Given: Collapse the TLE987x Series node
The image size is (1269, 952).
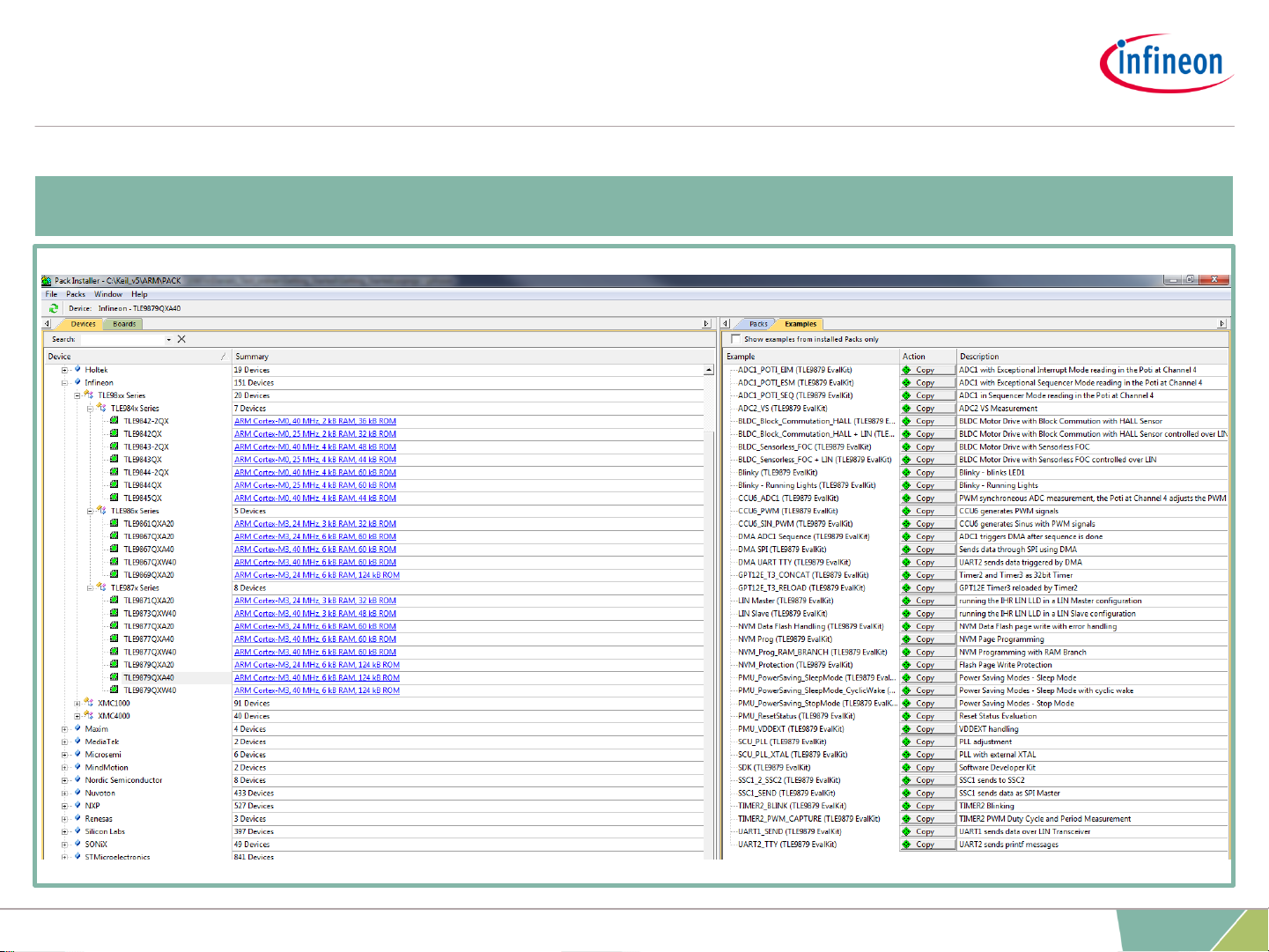Looking at the screenshot, I should [x=91, y=587].
